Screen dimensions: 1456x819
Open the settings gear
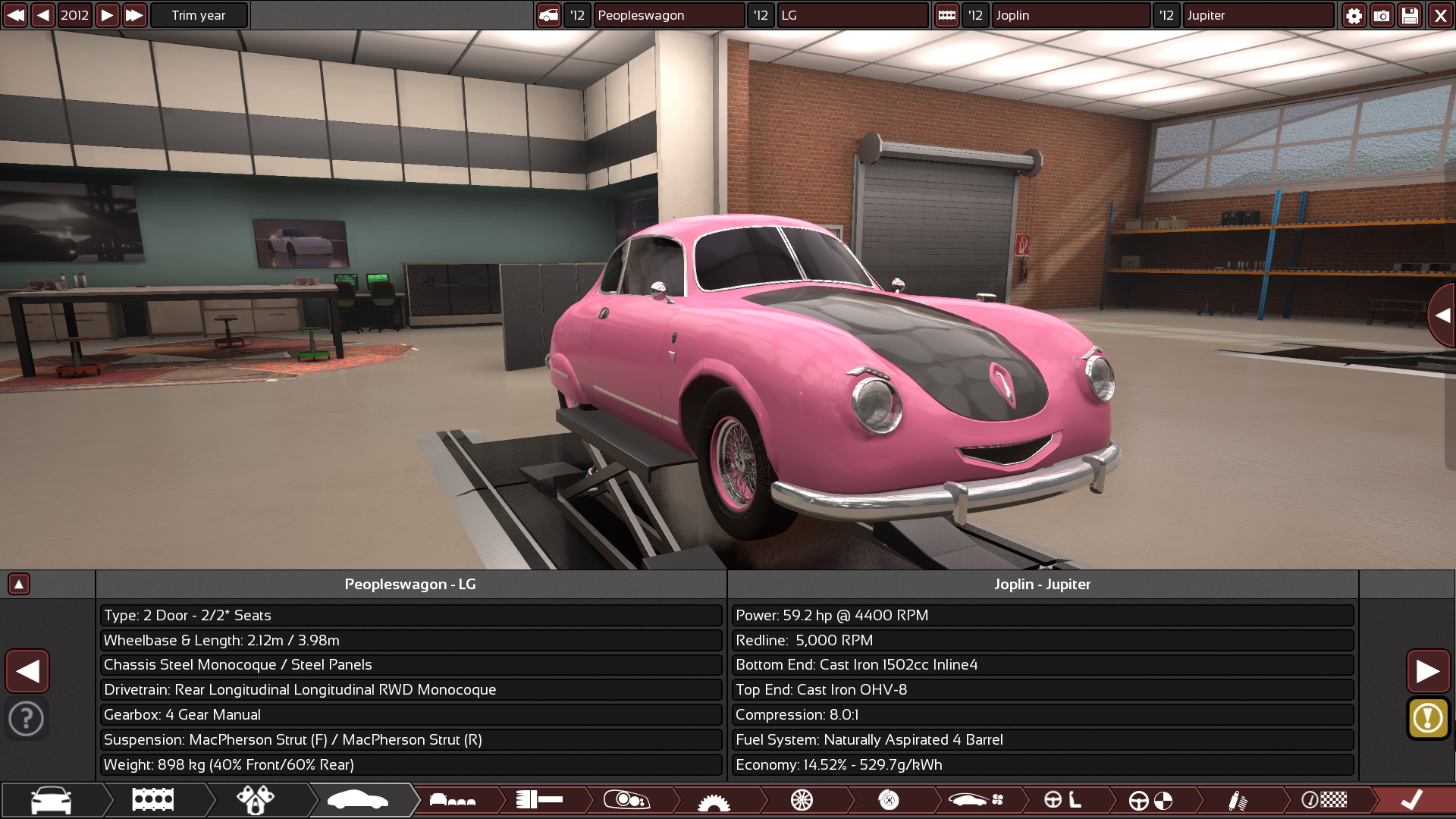1354,15
